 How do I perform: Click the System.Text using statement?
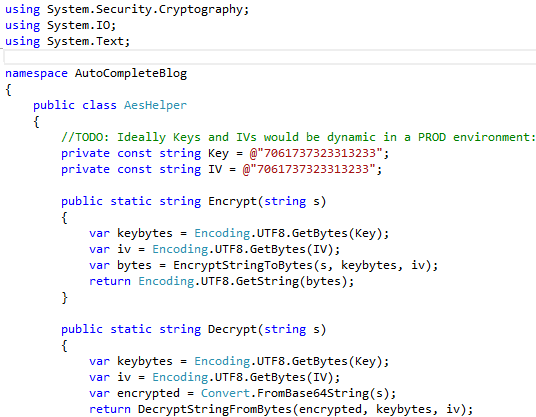(67, 41)
